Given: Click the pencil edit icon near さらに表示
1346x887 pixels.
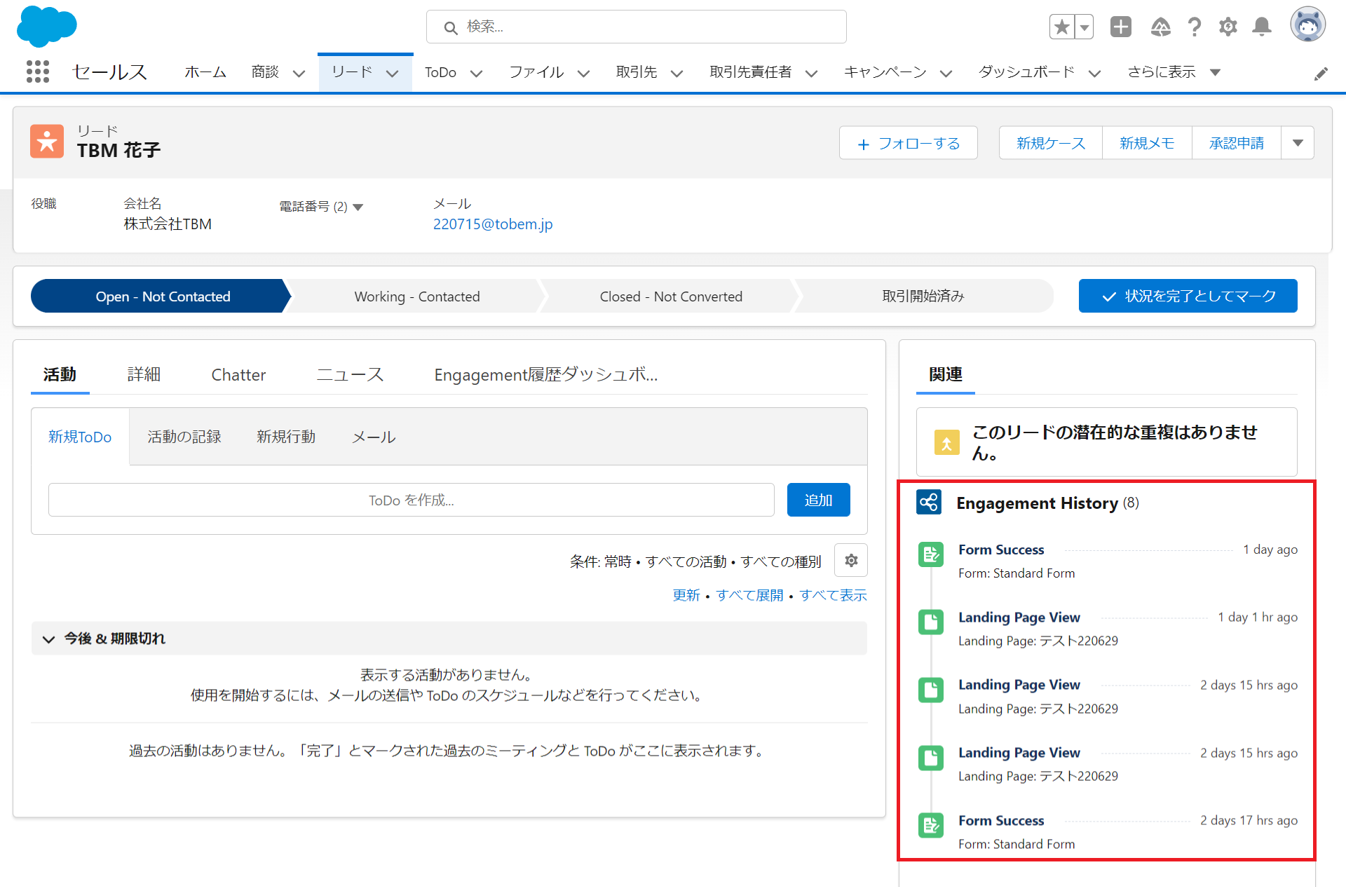Looking at the screenshot, I should pos(1322,73).
